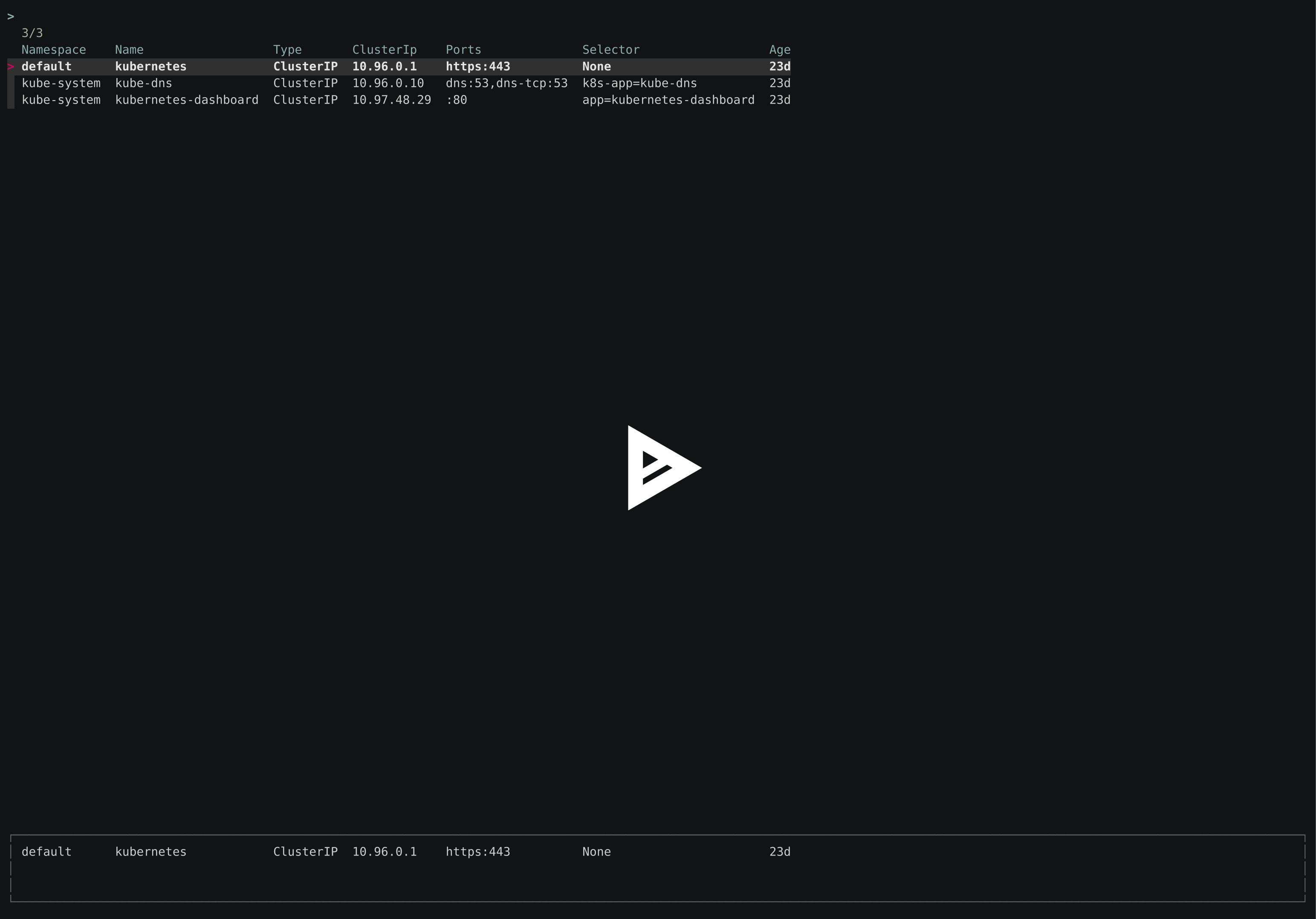Click the 10.96.0.10 cluster IP
Screen dimensions: 1316x919
point(388,83)
